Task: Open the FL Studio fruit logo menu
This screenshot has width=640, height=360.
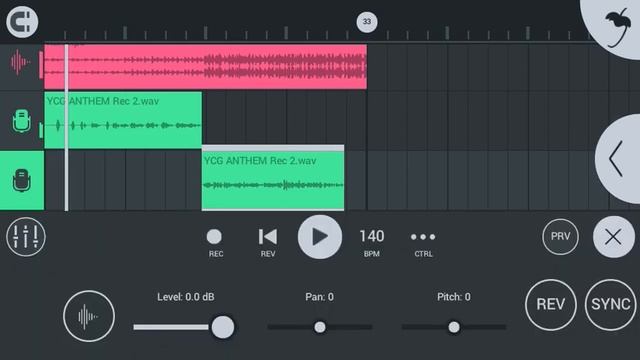Action: [x=618, y=27]
